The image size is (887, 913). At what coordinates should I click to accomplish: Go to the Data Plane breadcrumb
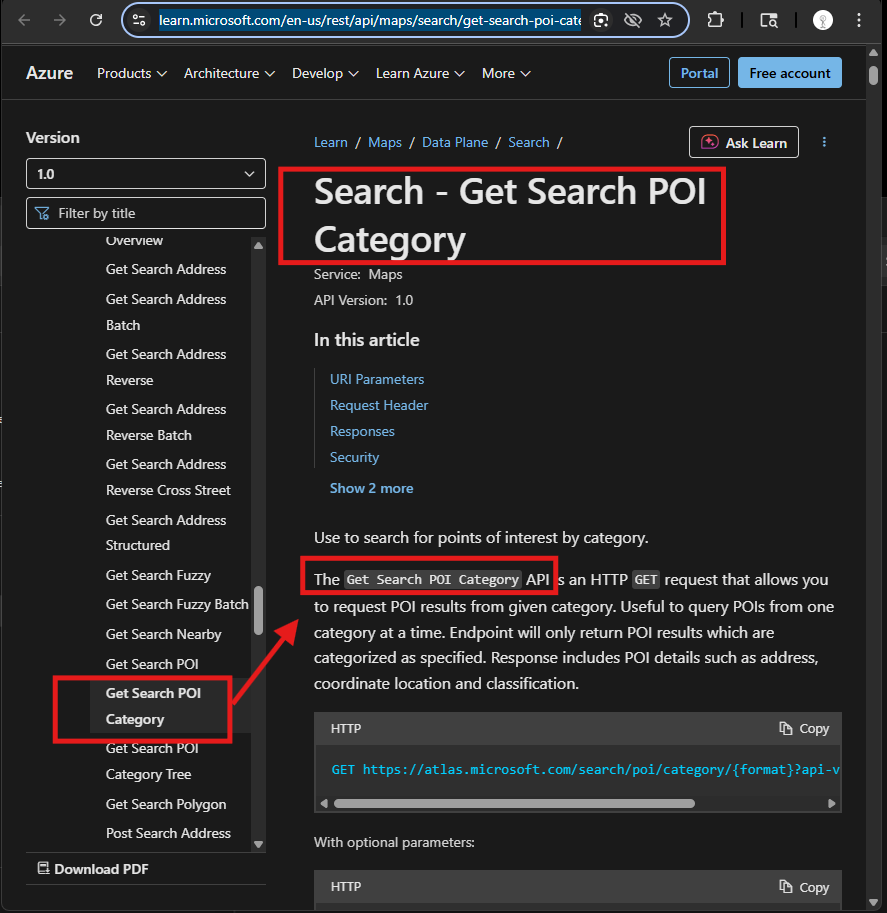[455, 143]
